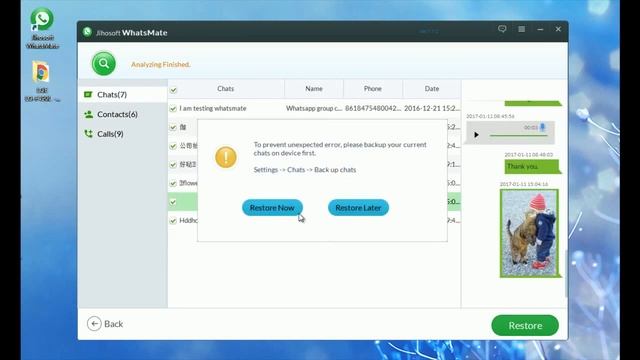
Task: Sort by the Chats column header
Action: click(226, 89)
